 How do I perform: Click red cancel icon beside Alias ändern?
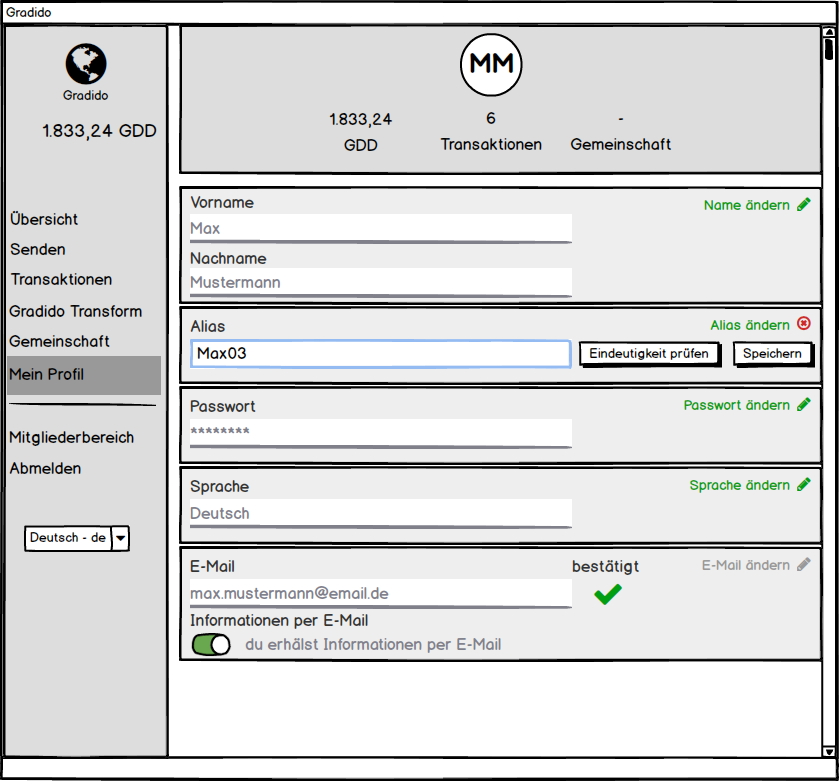click(804, 324)
